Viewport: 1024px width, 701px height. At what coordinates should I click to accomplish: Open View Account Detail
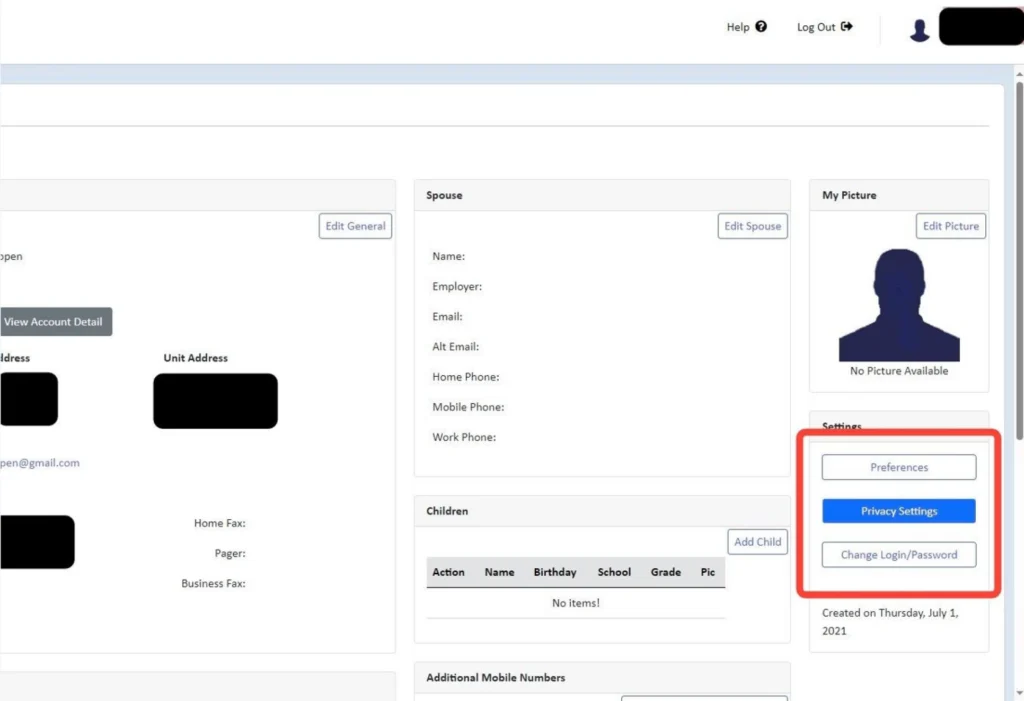[53, 322]
